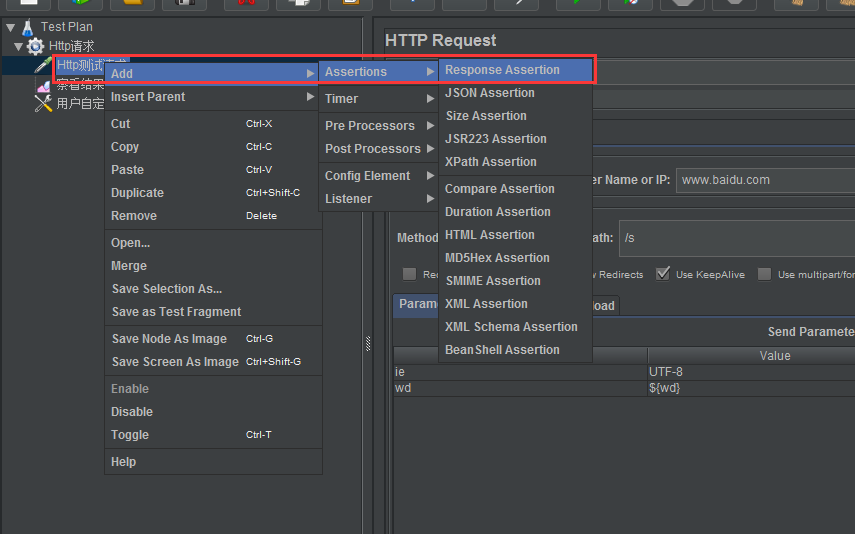Open the Insert Parent submenu
Image resolution: width=855 pixels, height=534 pixels.
(x=212, y=97)
